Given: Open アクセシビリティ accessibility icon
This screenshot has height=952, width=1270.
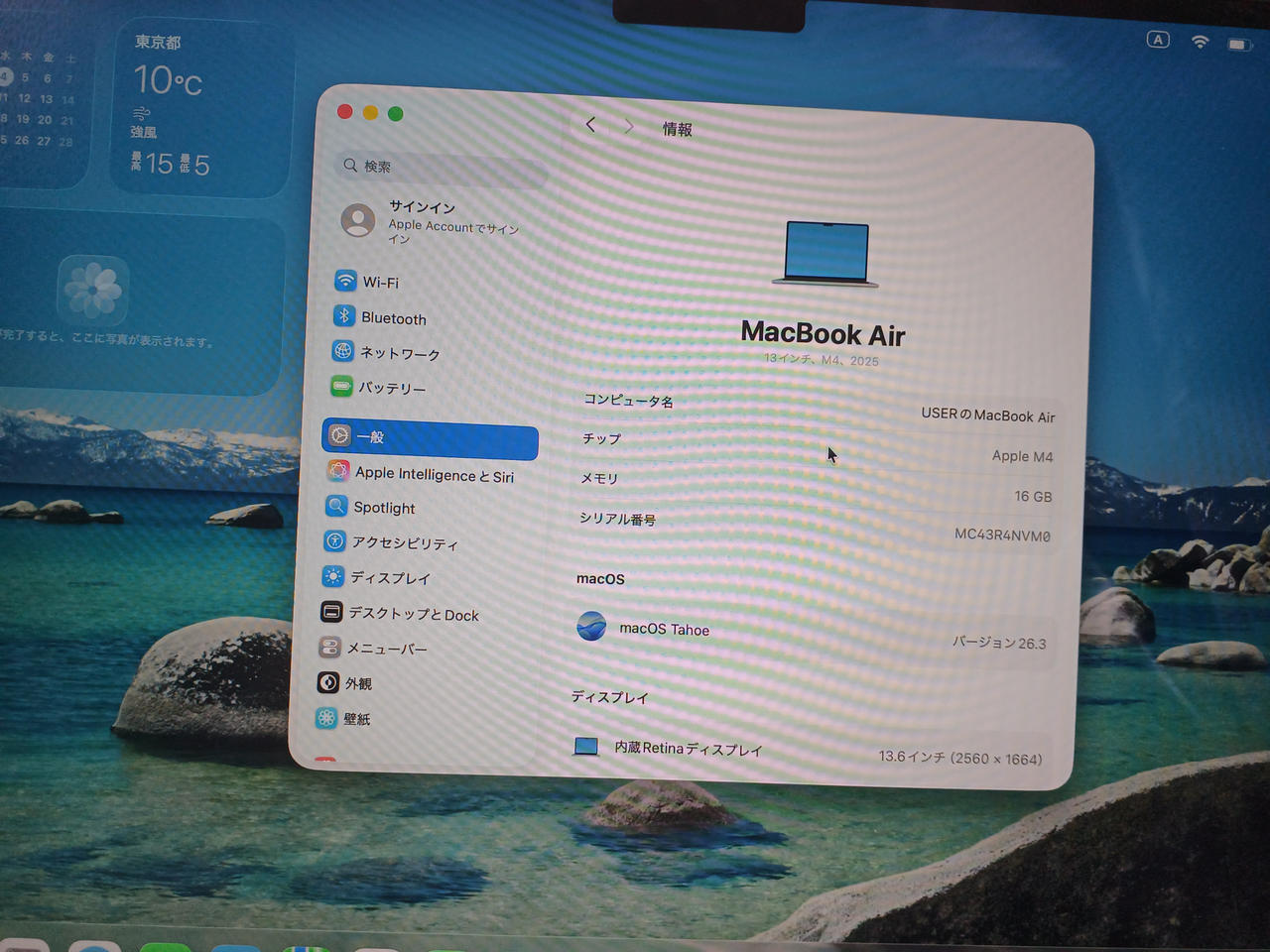Looking at the screenshot, I should (x=334, y=541).
